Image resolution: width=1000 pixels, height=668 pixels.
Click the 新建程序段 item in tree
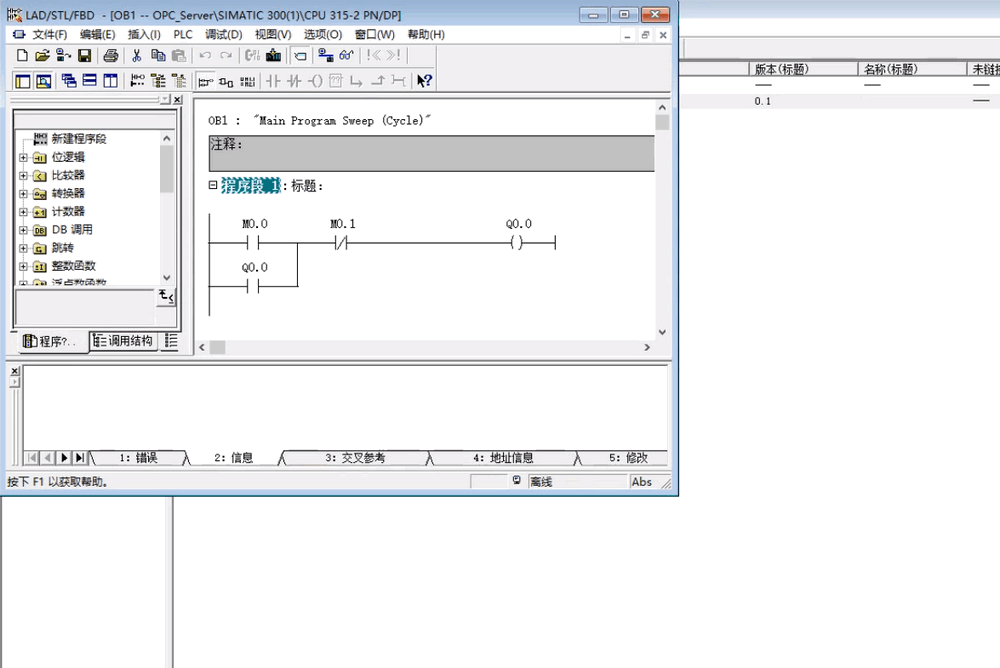[x=78, y=139]
